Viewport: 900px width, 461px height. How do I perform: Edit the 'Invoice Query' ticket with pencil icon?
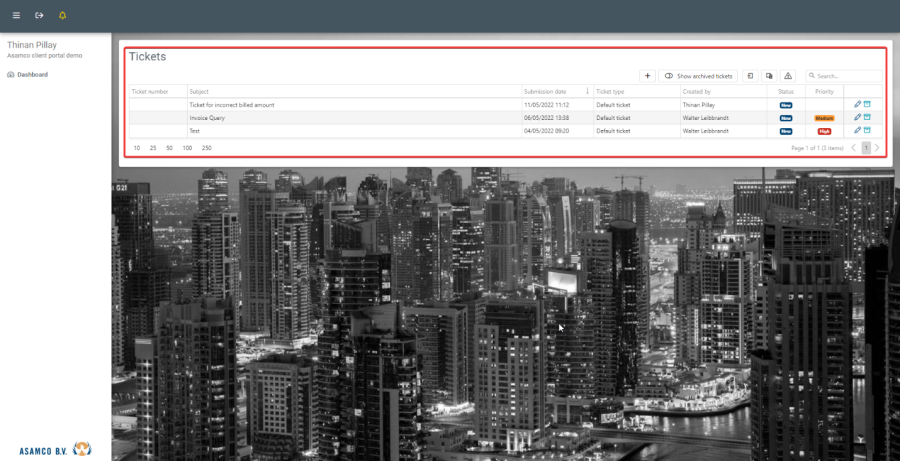857,117
